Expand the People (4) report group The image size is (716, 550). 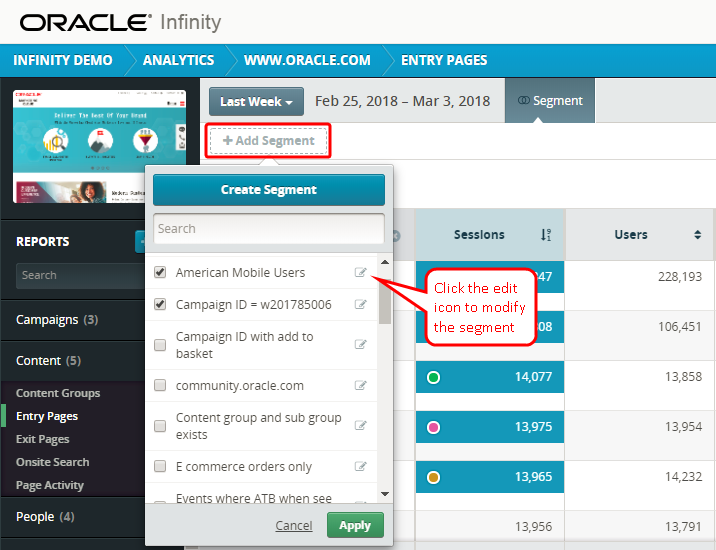click(45, 517)
